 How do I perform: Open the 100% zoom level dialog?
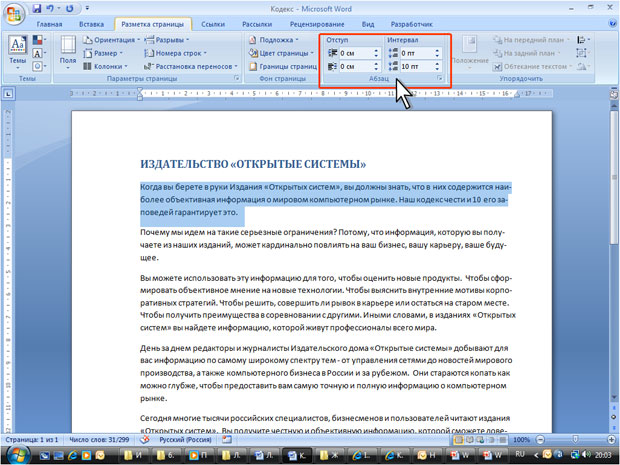pos(521,440)
